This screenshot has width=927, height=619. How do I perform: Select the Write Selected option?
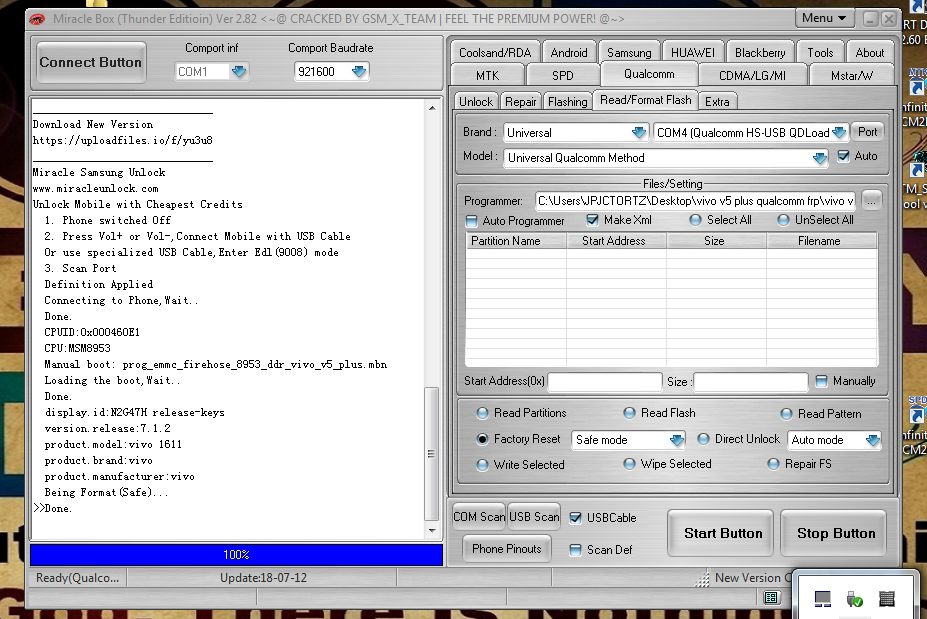coord(482,465)
